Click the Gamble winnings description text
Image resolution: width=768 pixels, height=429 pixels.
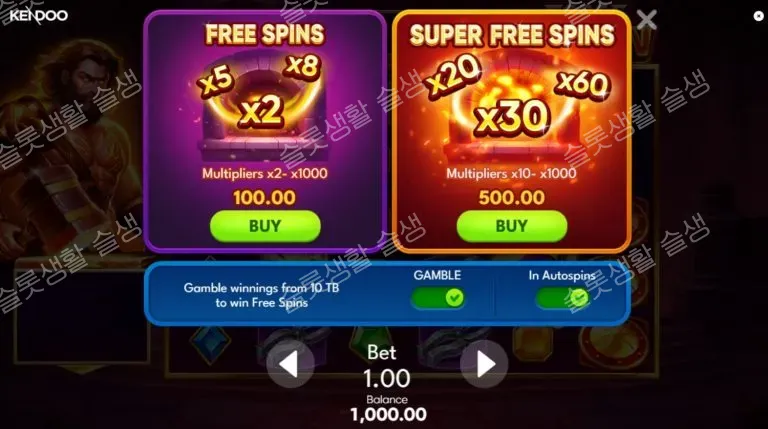(262, 295)
